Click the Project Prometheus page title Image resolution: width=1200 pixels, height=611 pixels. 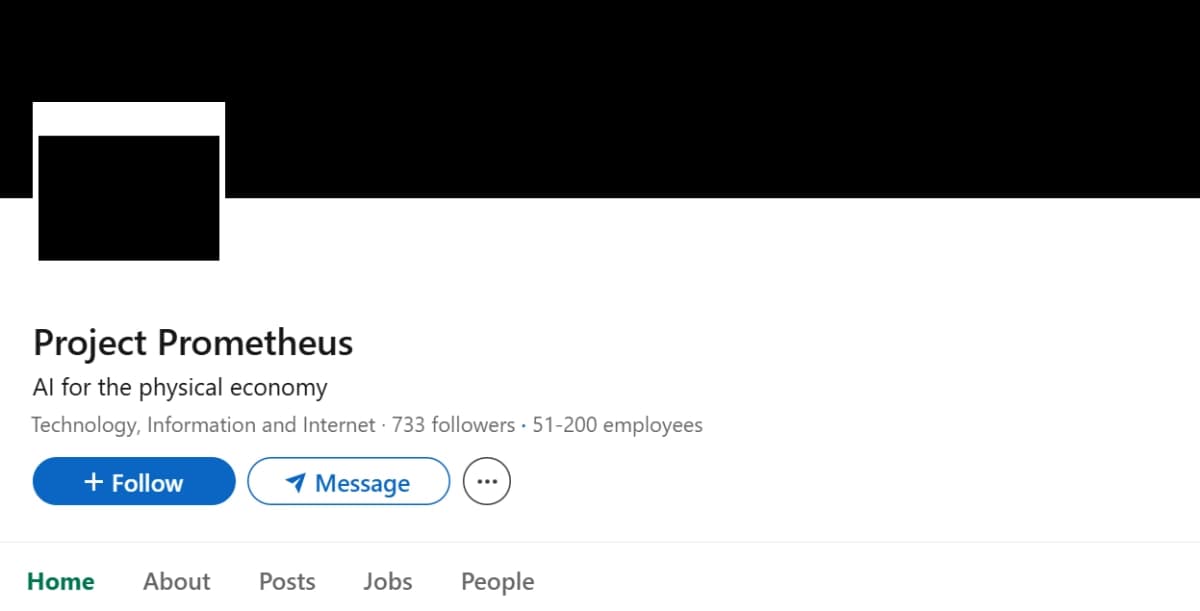(193, 343)
